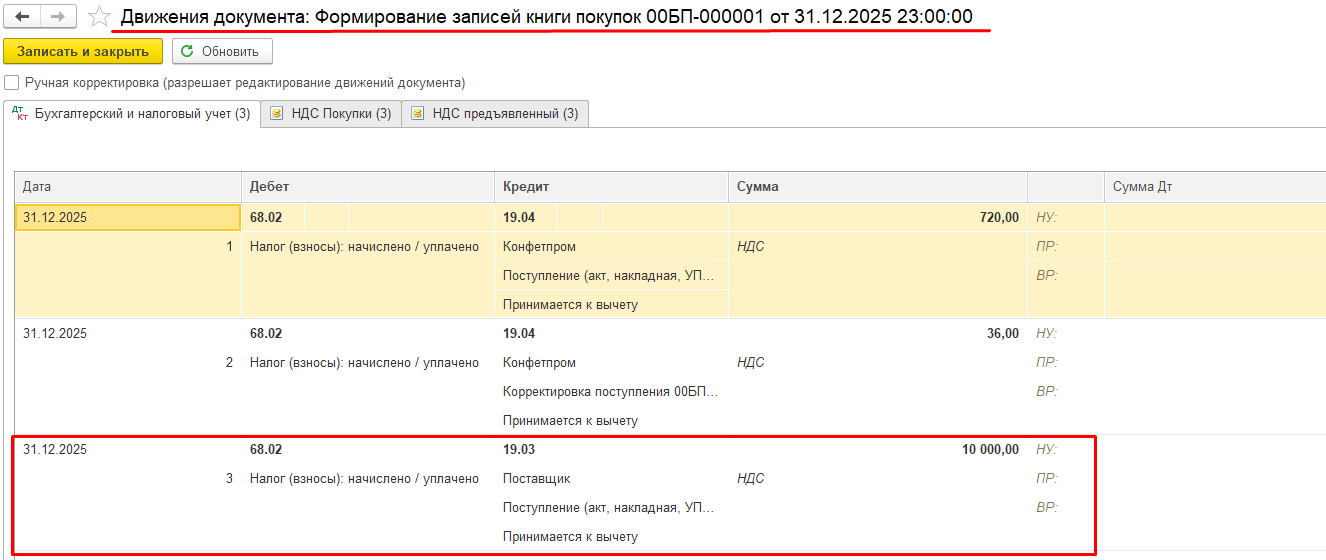The image size is (1326, 560).
Task: Go back with the left arrow button
Action: [x=23, y=17]
